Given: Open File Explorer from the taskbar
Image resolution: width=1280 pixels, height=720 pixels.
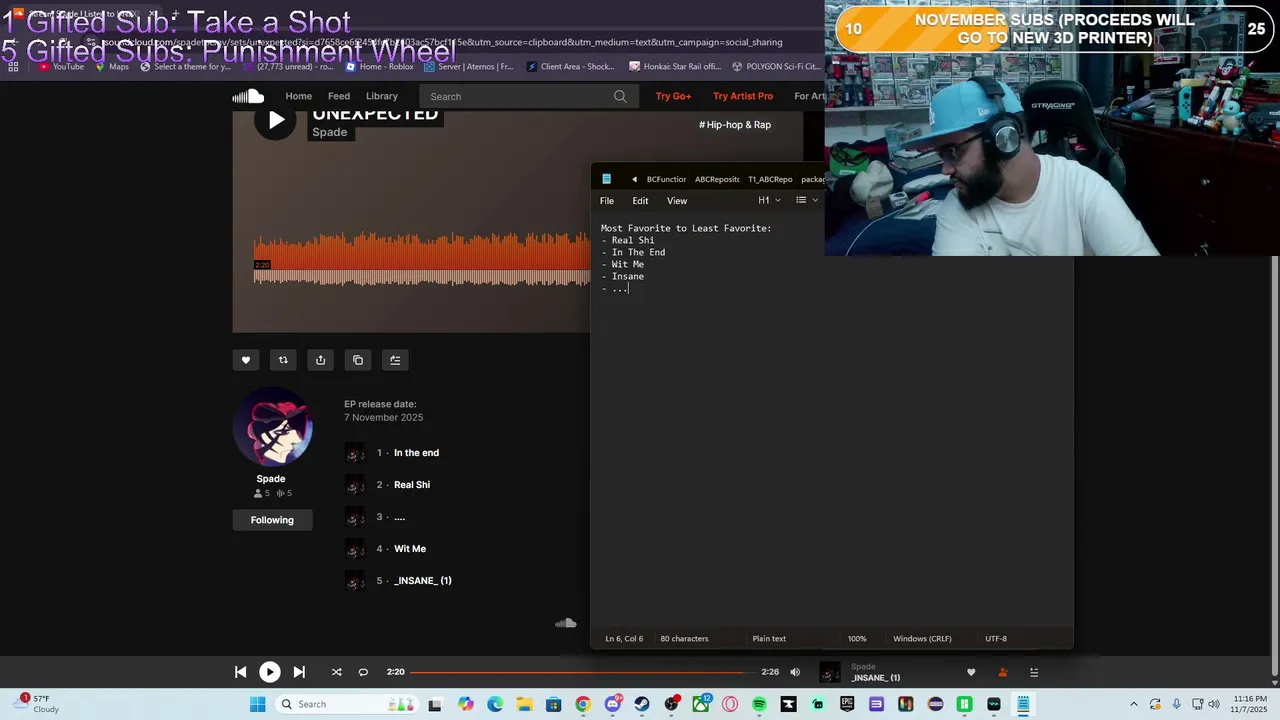Looking at the screenshot, I should pyautogui.click(x=524, y=704).
